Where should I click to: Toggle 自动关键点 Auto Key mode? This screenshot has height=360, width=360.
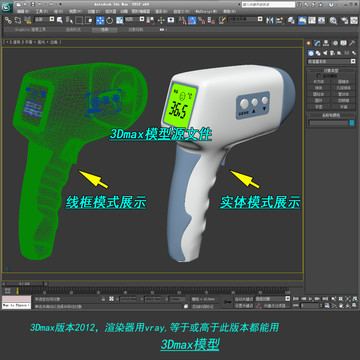[244, 299]
